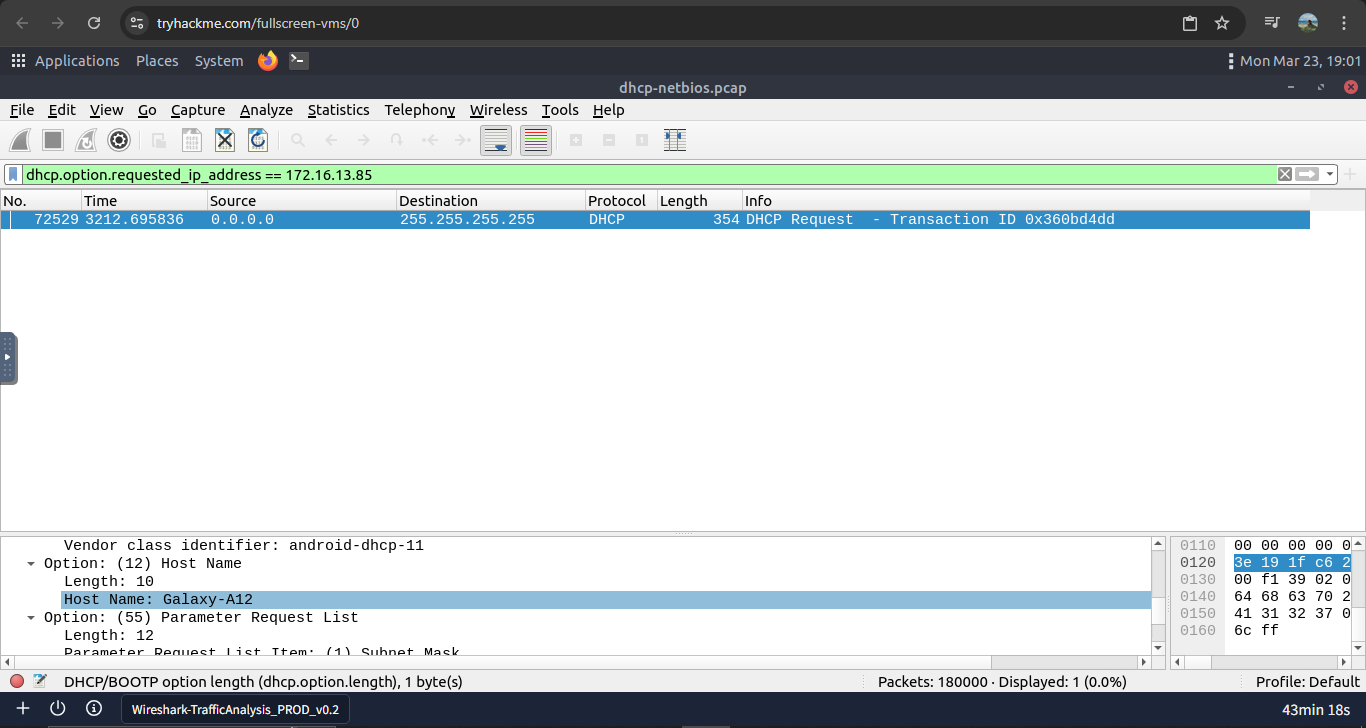Open the Tools menu

coord(560,110)
